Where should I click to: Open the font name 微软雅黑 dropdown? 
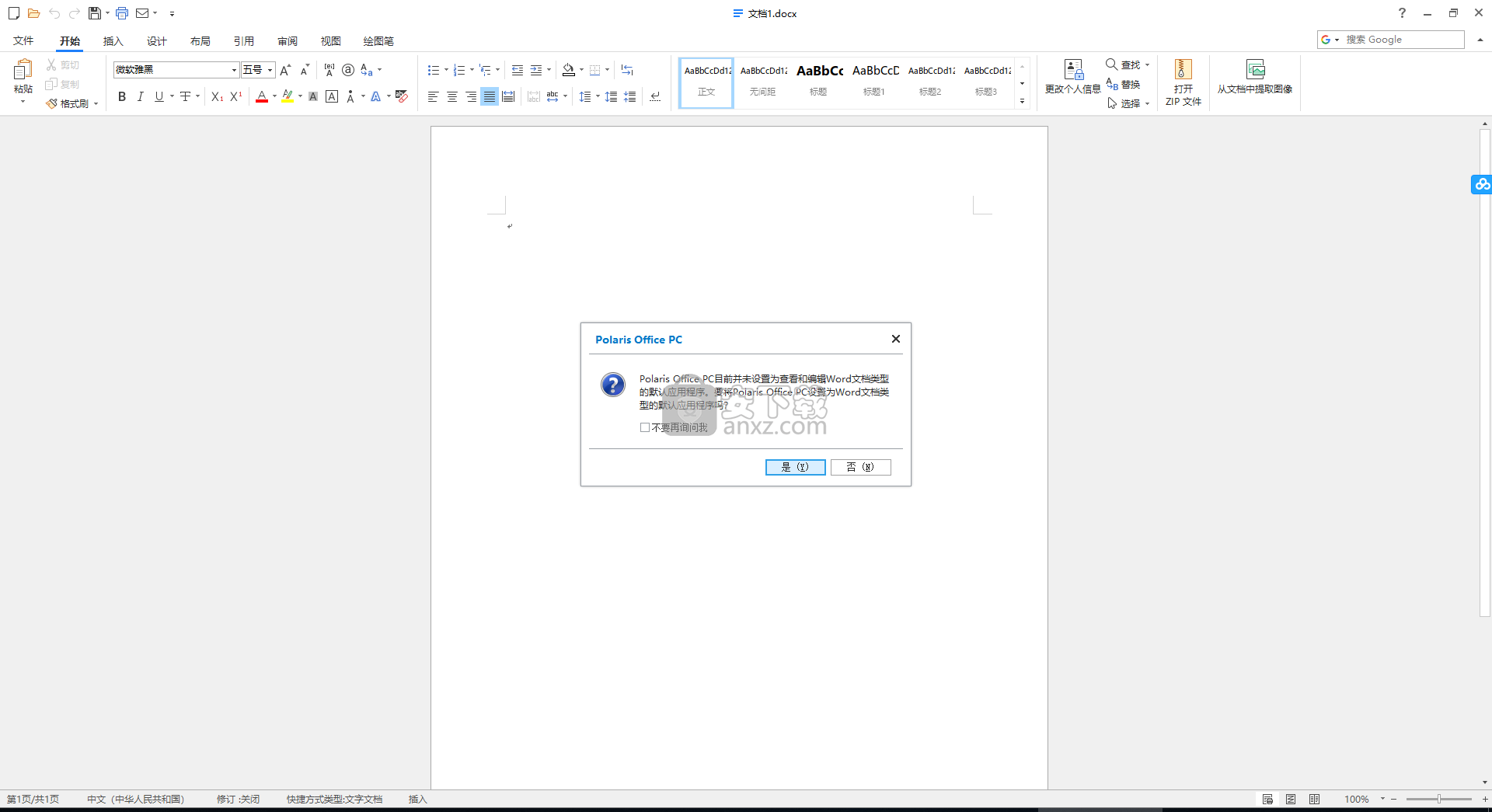pyautogui.click(x=234, y=70)
